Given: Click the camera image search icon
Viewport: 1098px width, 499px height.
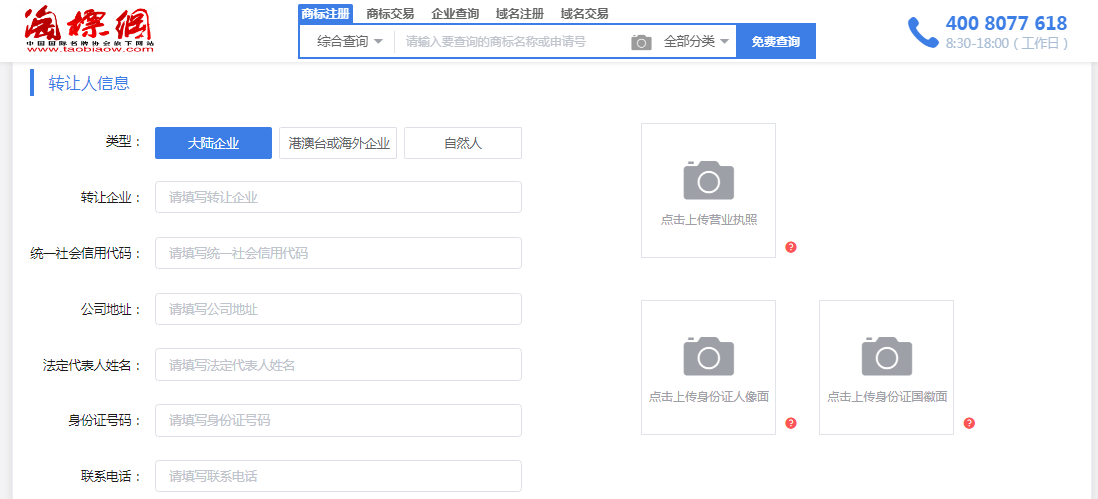Looking at the screenshot, I should point(641,42).
